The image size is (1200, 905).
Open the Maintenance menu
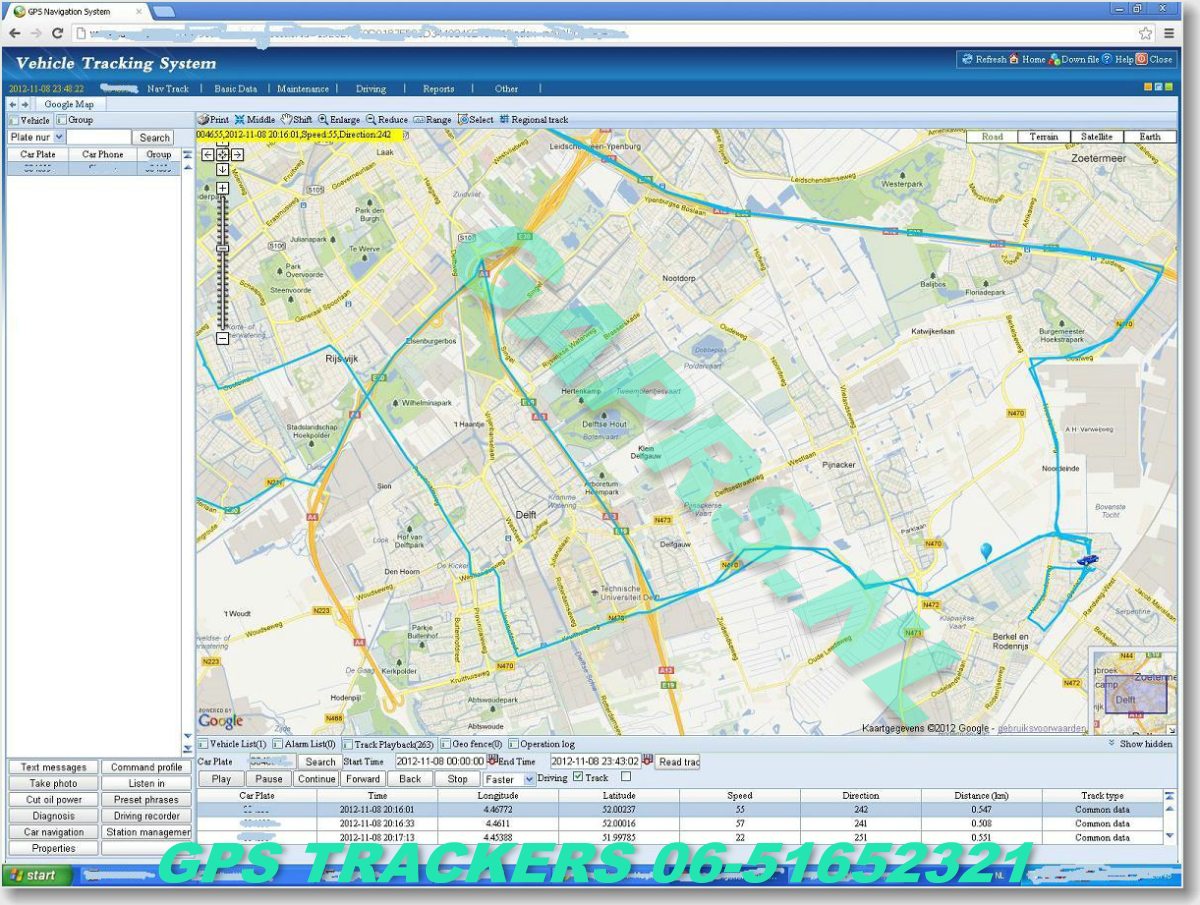click(303, 89)
